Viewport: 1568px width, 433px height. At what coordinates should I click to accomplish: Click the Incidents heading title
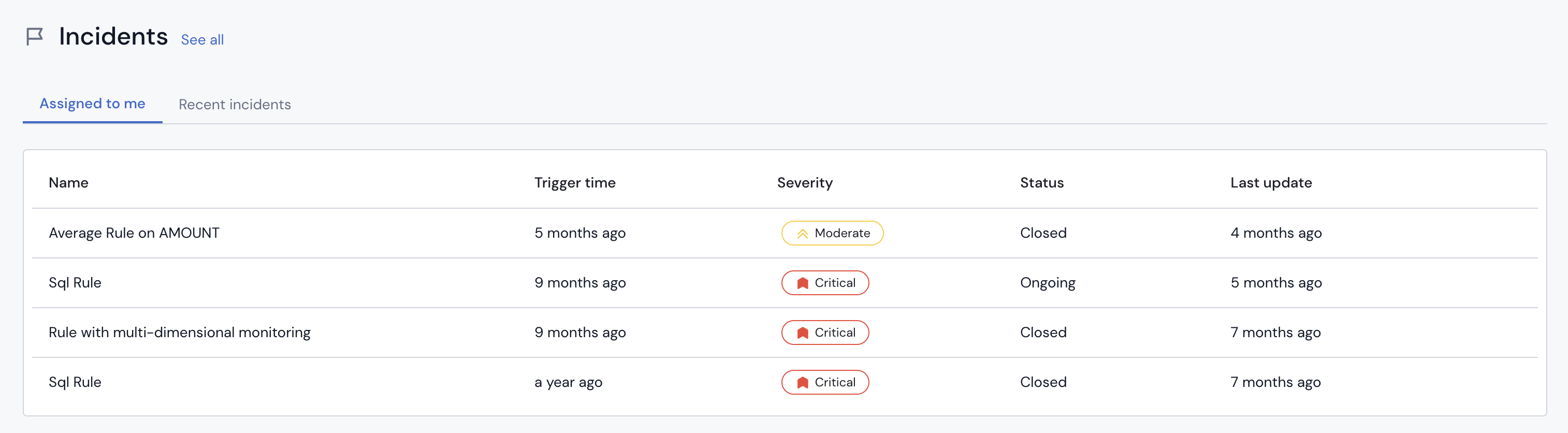pyautogui.click(x=113, y=37)
